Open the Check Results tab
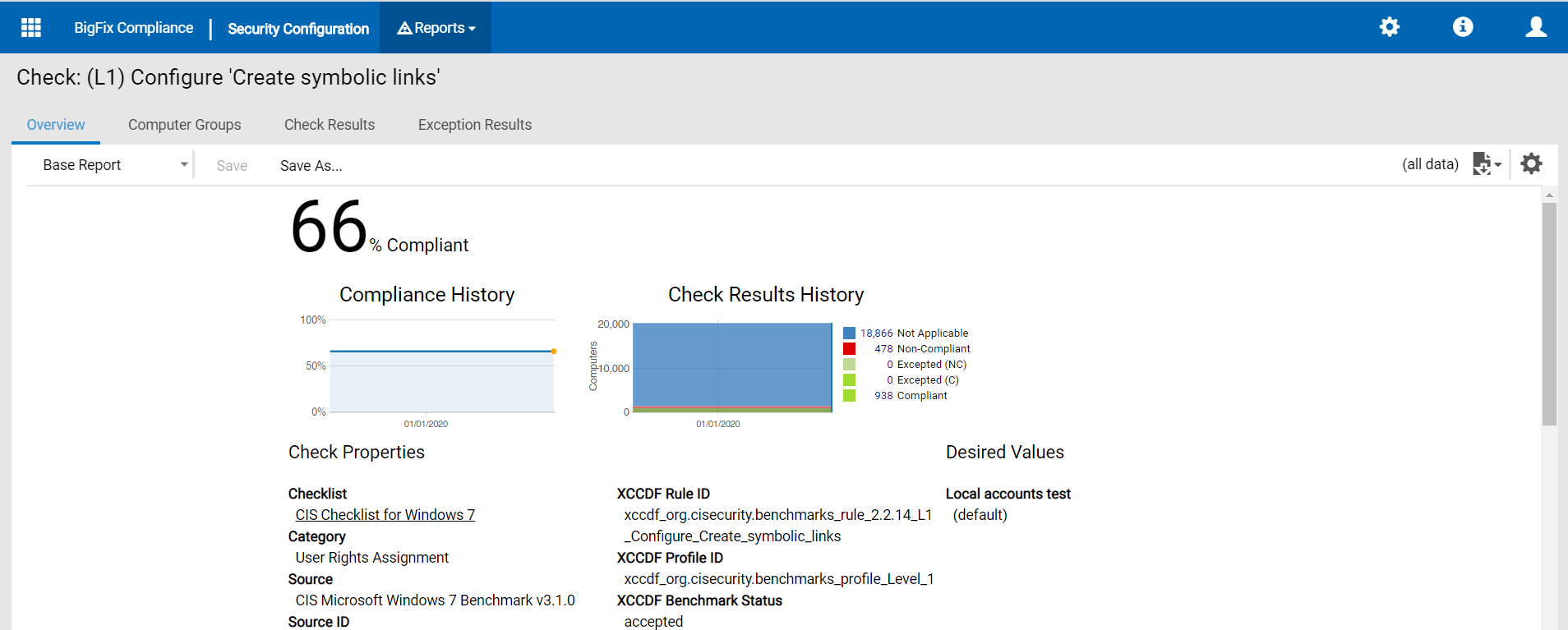Screen dimensions: 1568x630 [330, 125]
